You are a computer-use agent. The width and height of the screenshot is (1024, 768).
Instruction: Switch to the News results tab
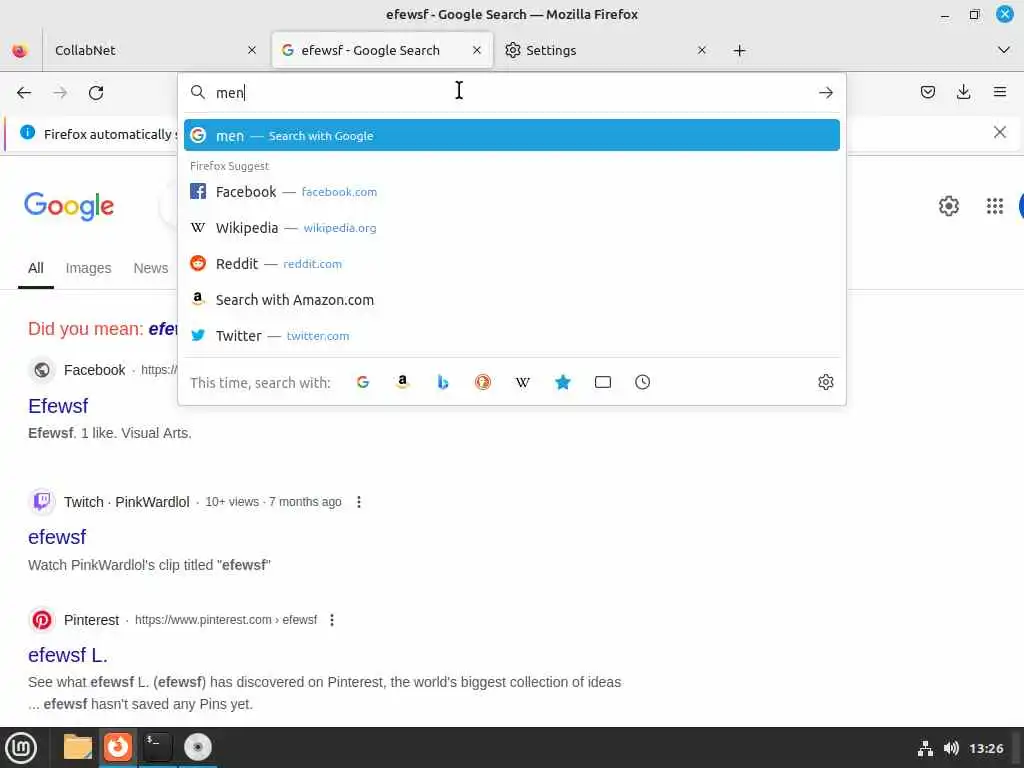pyautogui.click(x=151, y=268)
